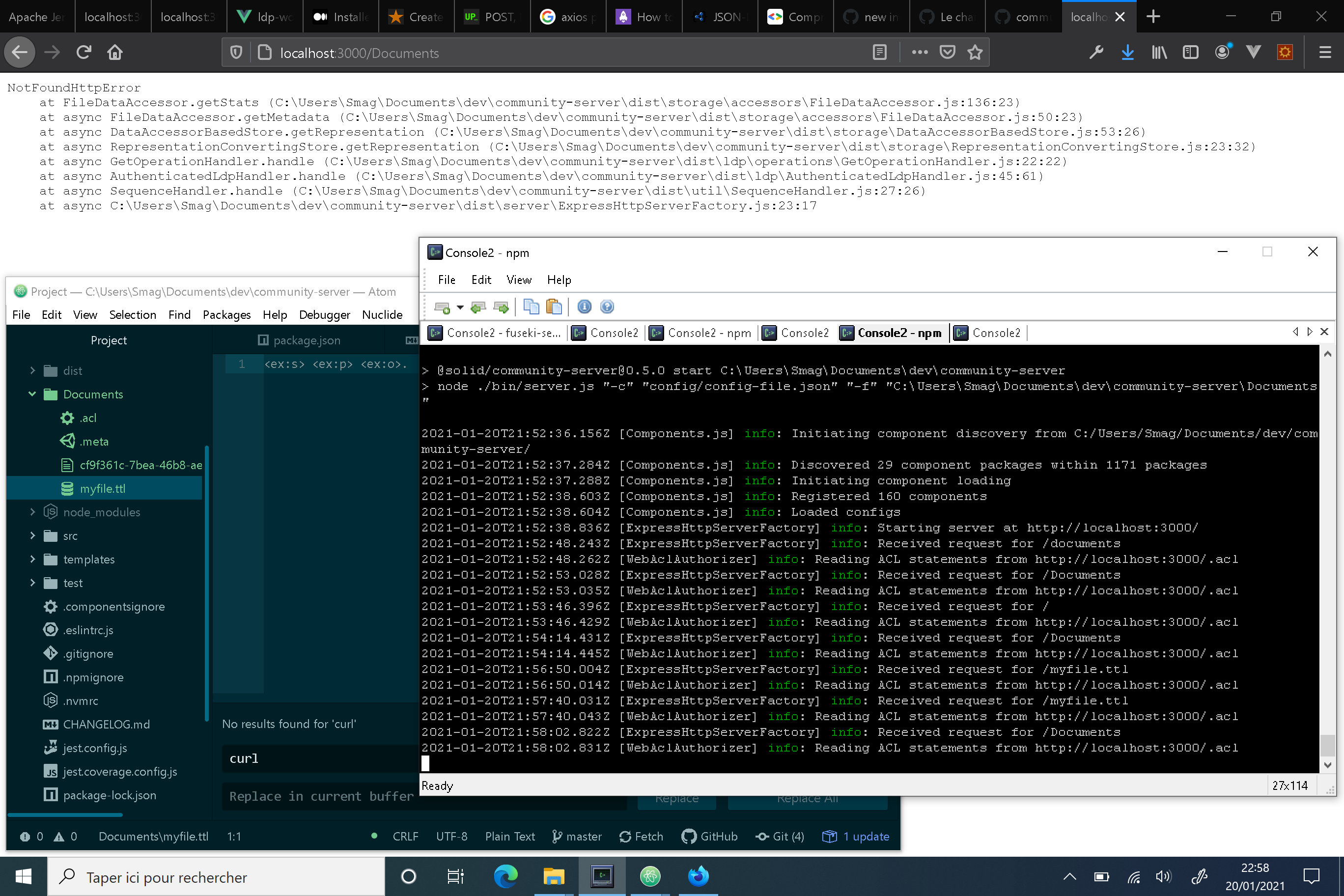Expand the node_modules folder
This screenshot has height=896, width=1344.
32,512
